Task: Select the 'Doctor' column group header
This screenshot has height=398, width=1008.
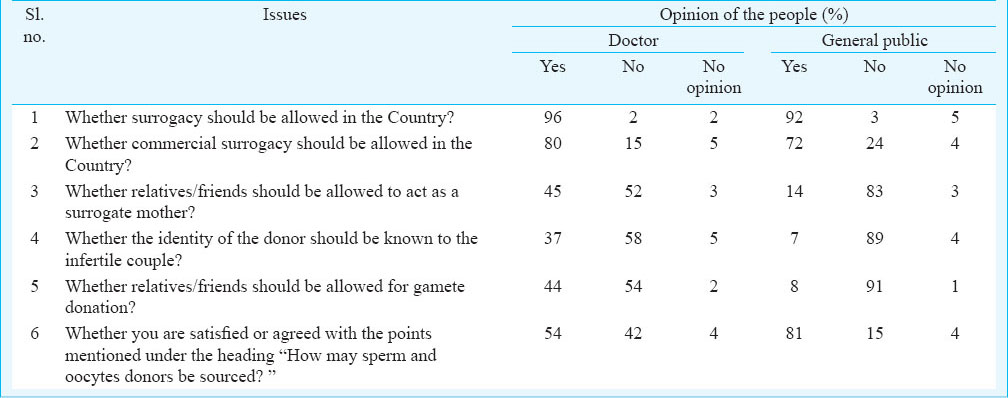Action: coord(633,41)
